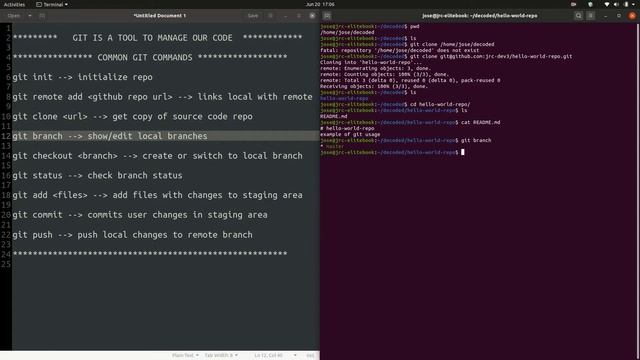Click the git clone git@github.com command line
The image size is (640, 360).
pyautogui.click(x=446, y=56)
